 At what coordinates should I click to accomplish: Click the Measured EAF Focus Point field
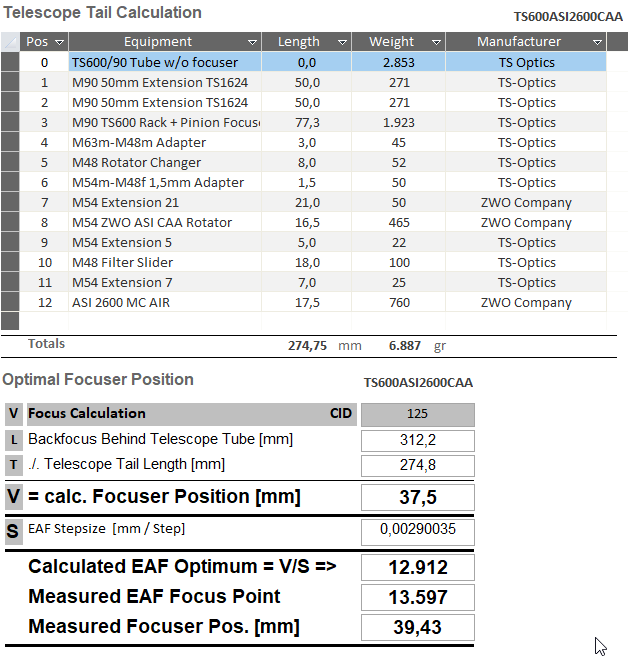click(417, 597)
